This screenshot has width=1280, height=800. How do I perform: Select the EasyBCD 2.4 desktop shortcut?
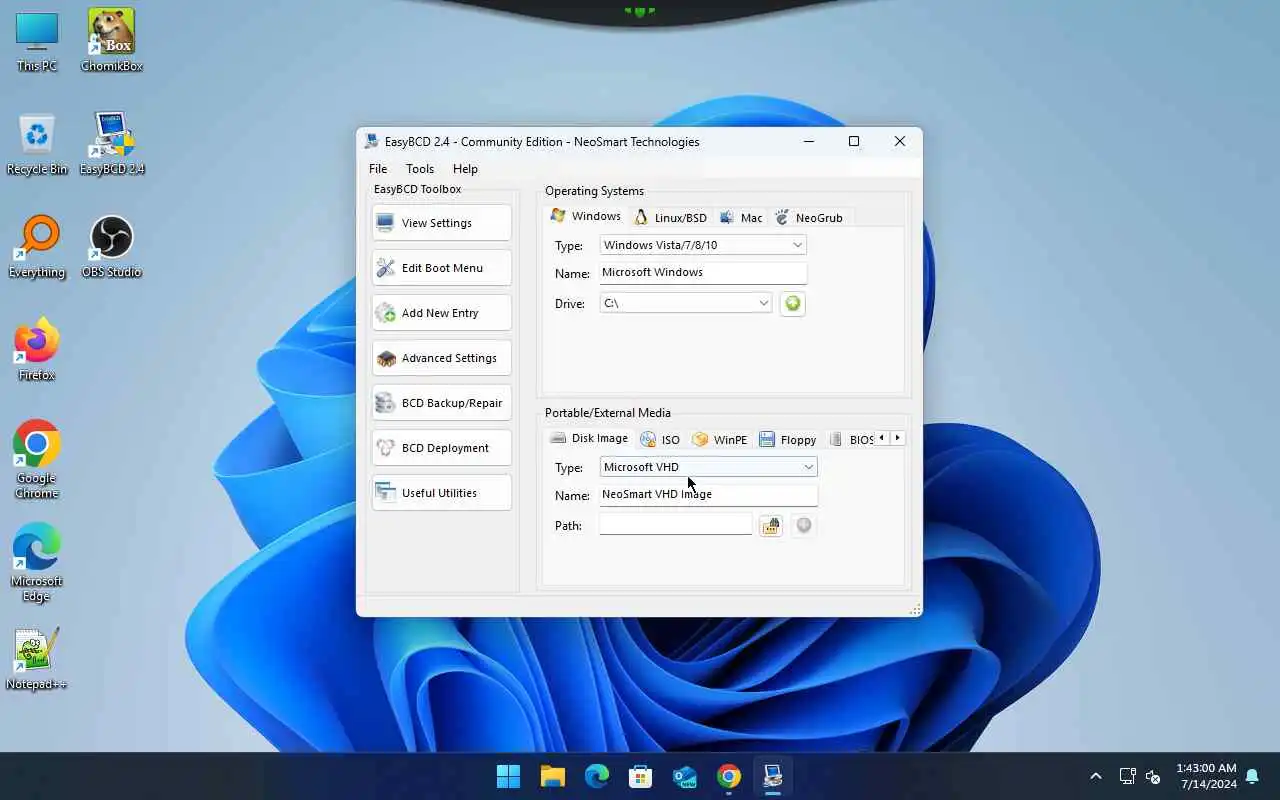pos(111,145)
